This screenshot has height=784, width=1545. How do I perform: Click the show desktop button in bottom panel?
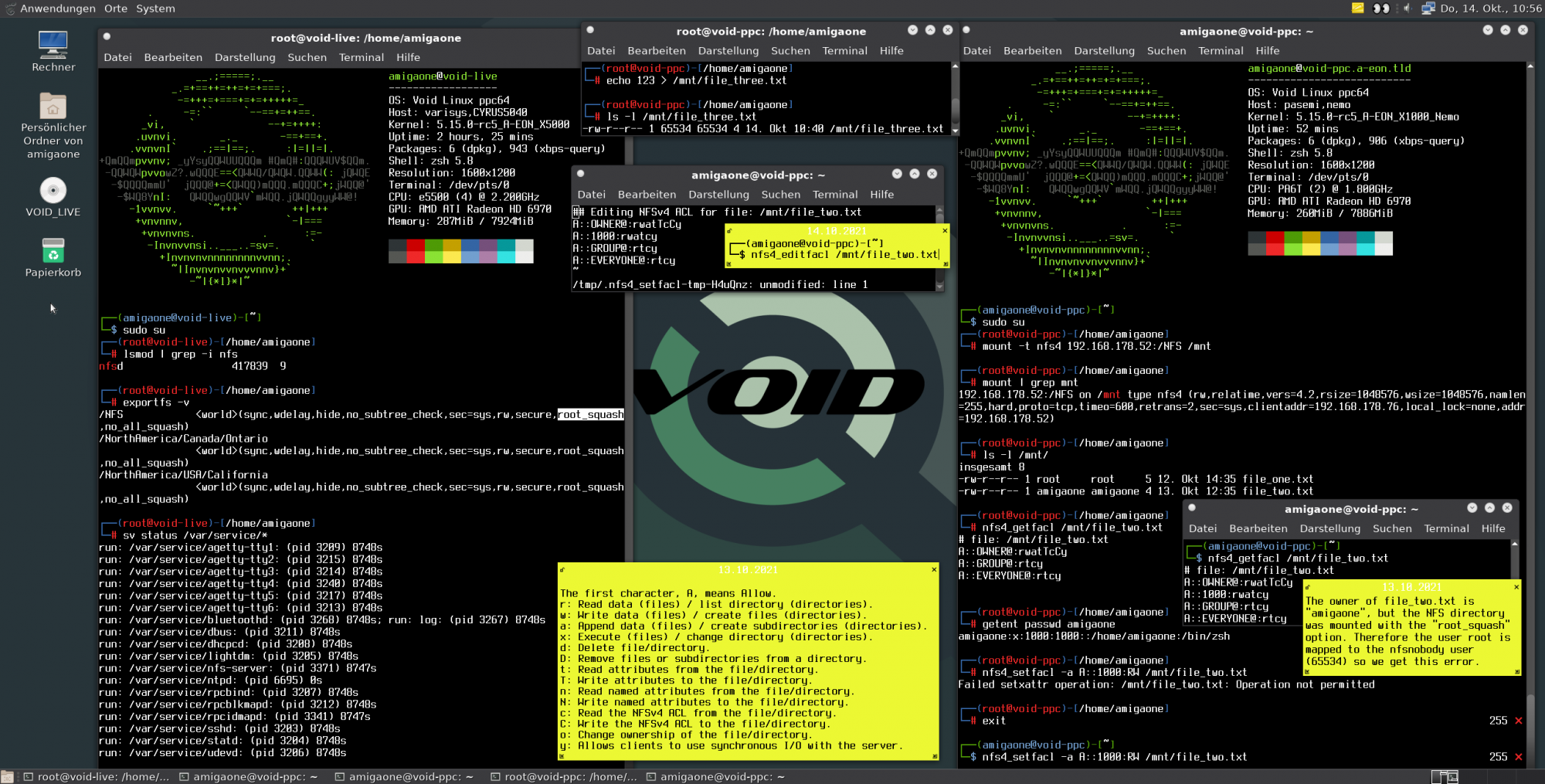(x=8, y=776)
